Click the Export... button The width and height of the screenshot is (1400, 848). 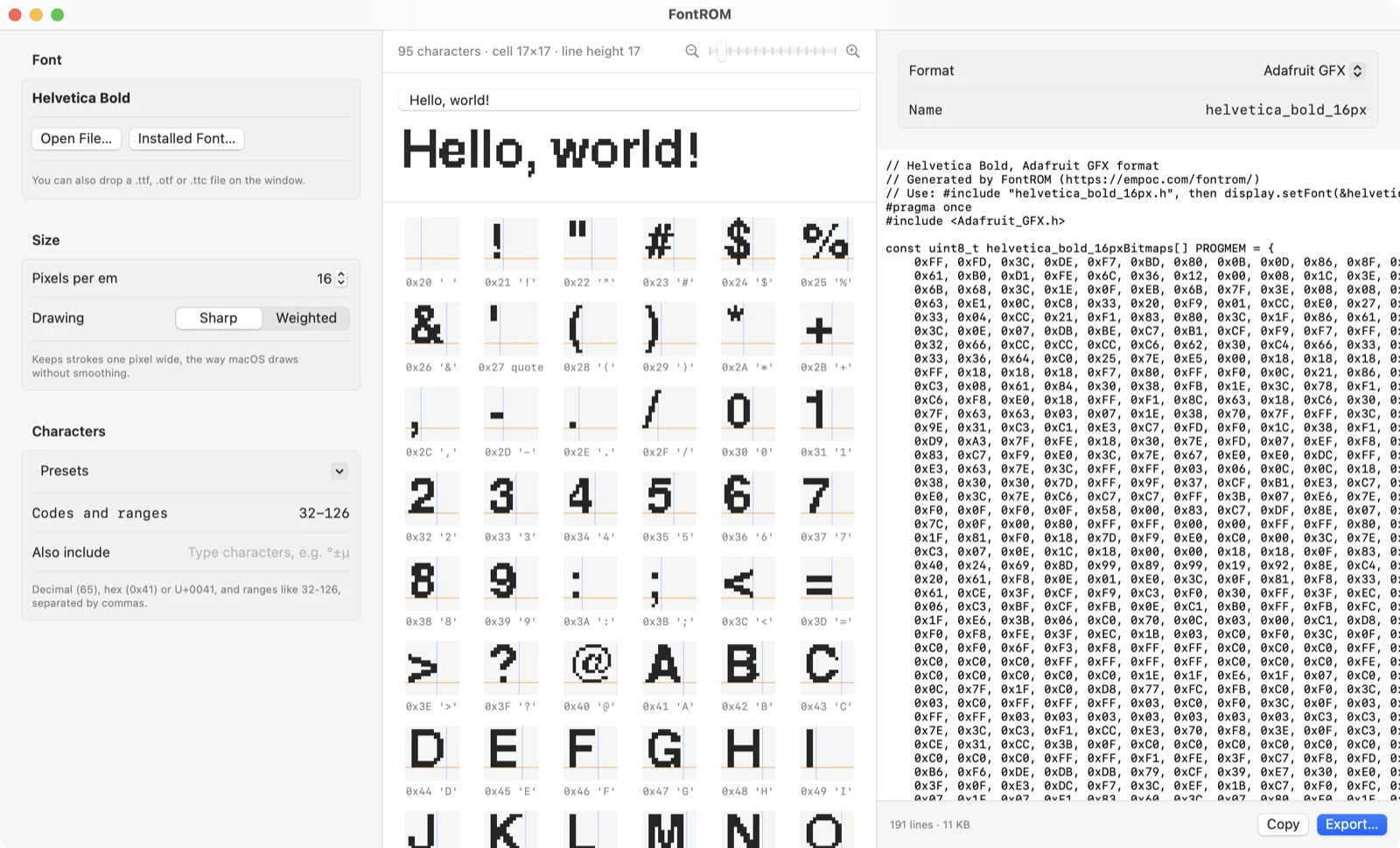(x=1352, y=824)
